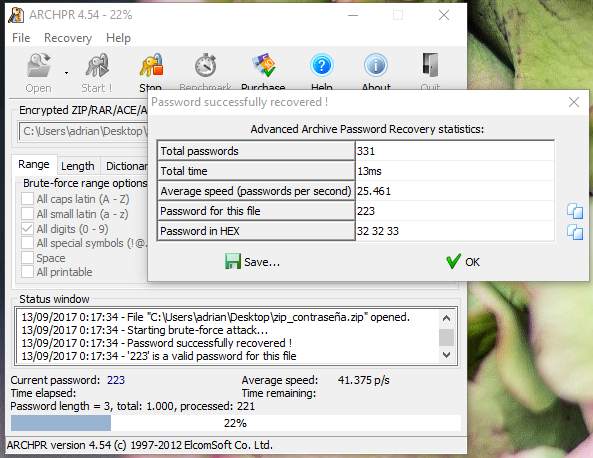Open the Purchase toolbar icon
The height and width of the screenshot is (458, 593).
(x=264, y=65)
